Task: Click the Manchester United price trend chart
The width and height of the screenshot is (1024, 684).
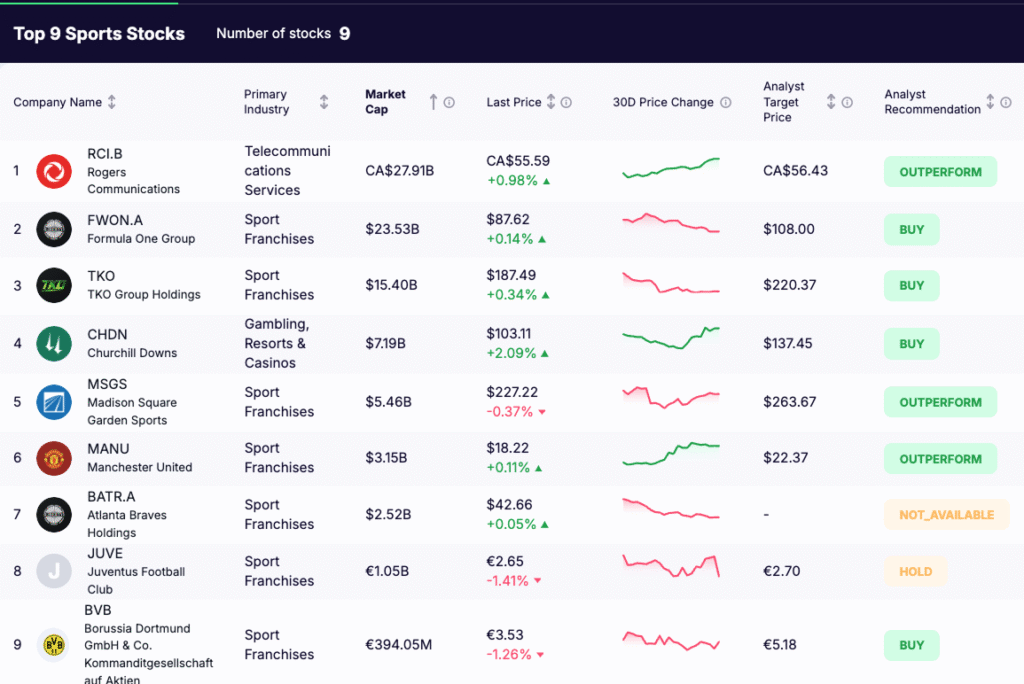Action: 671,458
